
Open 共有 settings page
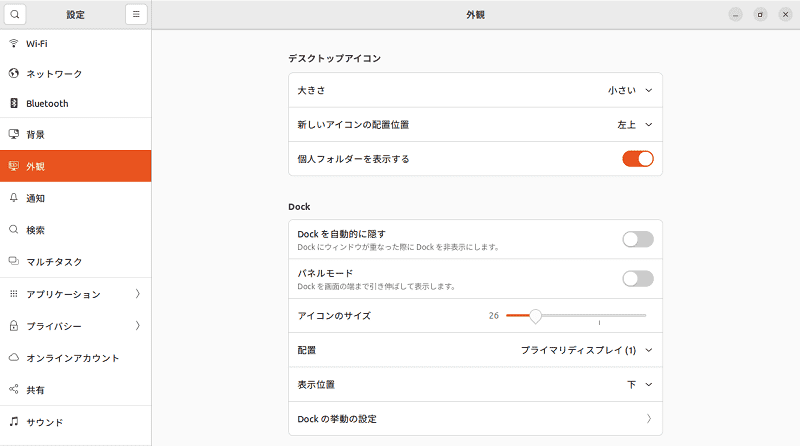76,390
